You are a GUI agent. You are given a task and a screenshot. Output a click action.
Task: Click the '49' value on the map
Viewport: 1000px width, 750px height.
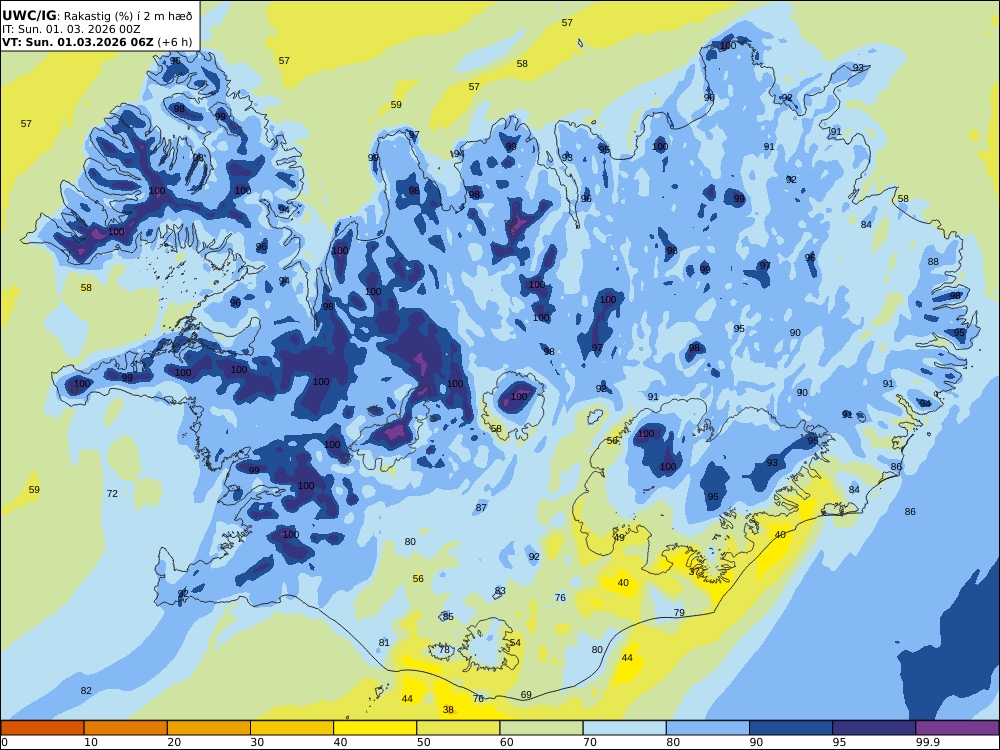(619, 538)
